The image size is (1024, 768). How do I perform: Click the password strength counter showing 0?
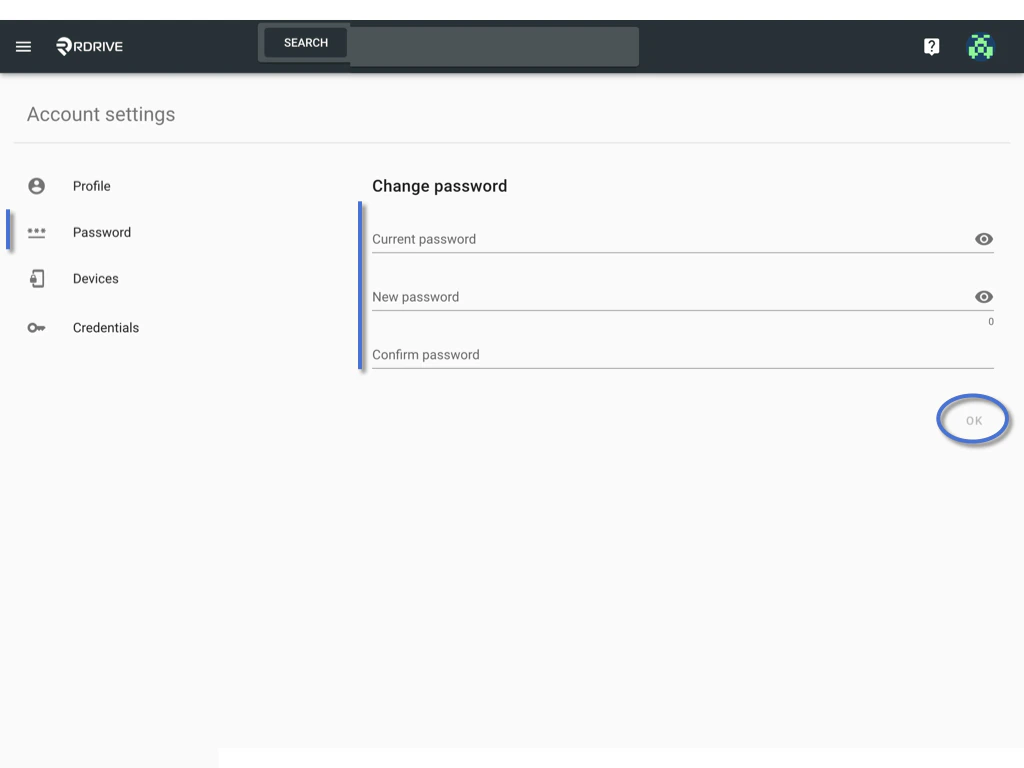click(x=990, y=321)
